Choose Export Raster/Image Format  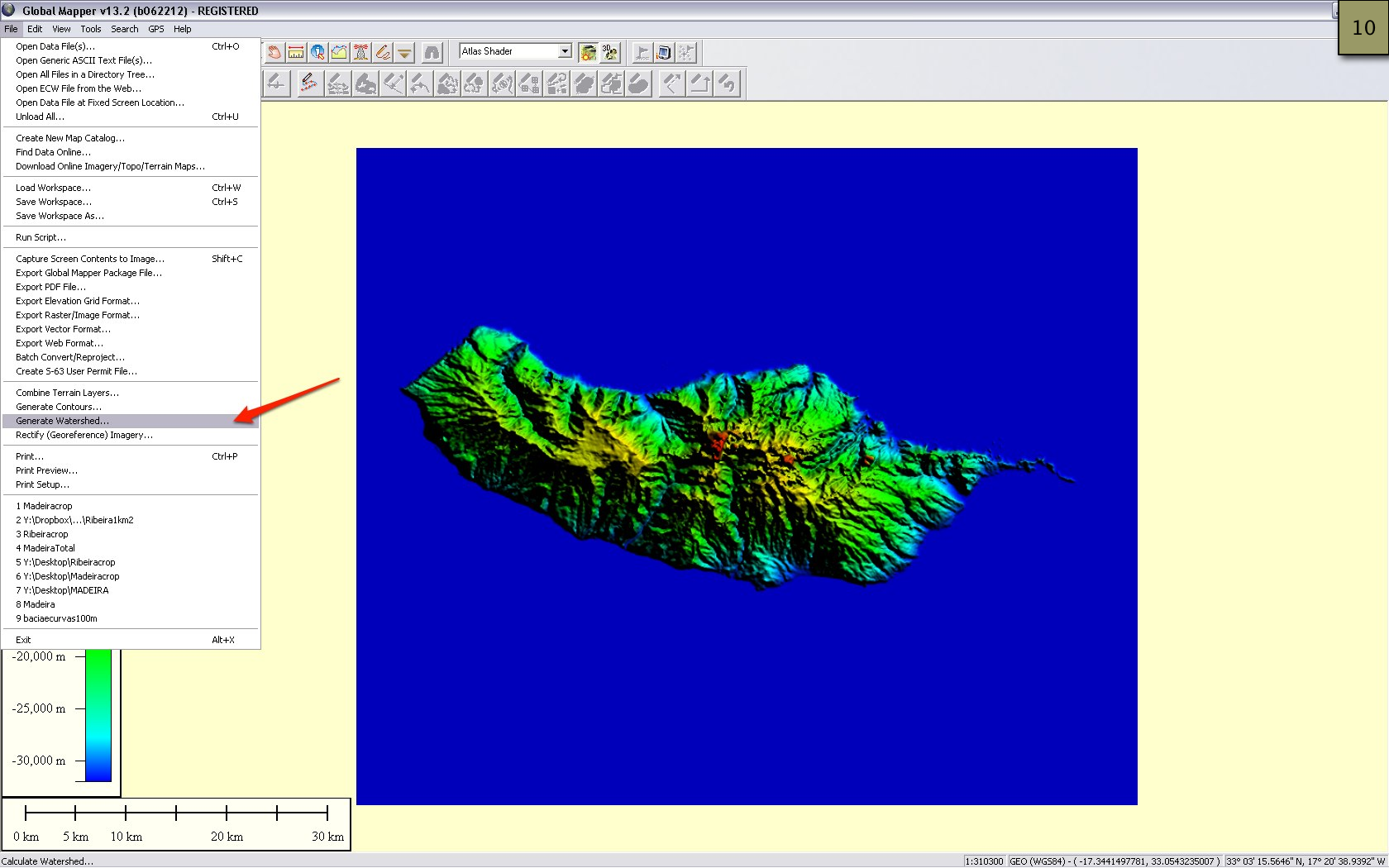click(131, 315)
